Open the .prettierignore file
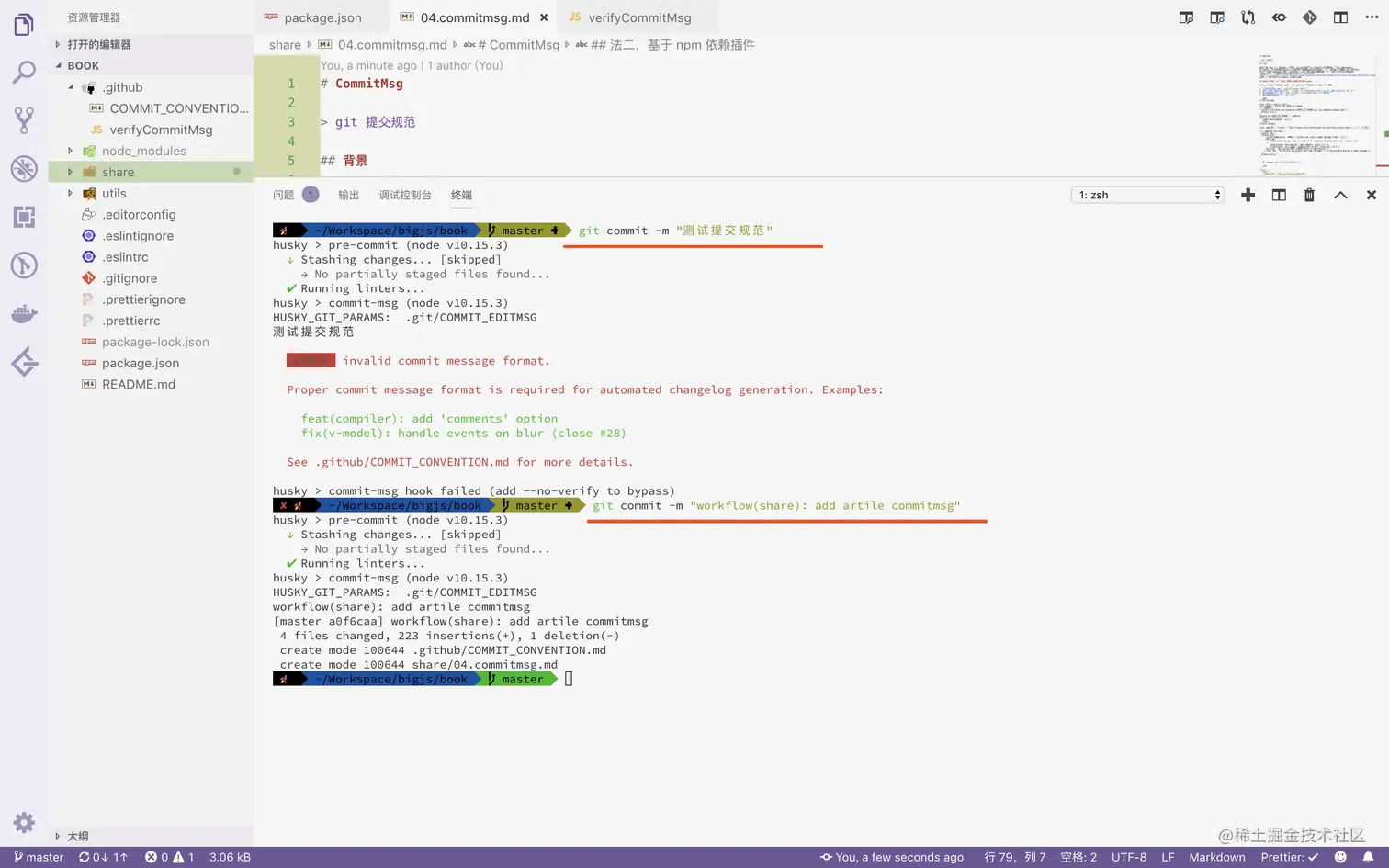Image resolution: width=1389 pixels, height=868 pixels. click(143, 299)
